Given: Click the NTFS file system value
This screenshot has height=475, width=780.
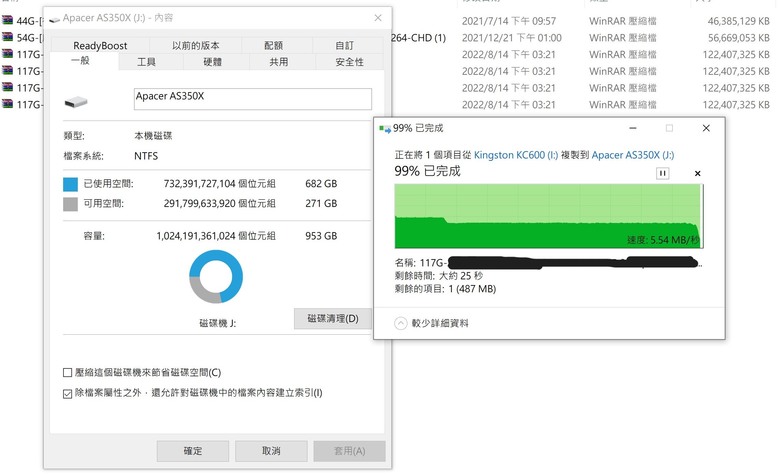Looking at the screenshot, I should coord(146,156).
